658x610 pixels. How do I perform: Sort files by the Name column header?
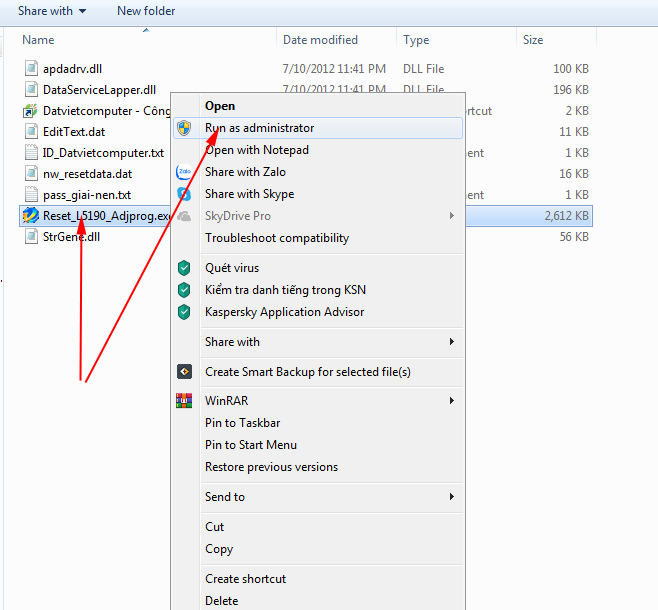click(x=146, y=40)
